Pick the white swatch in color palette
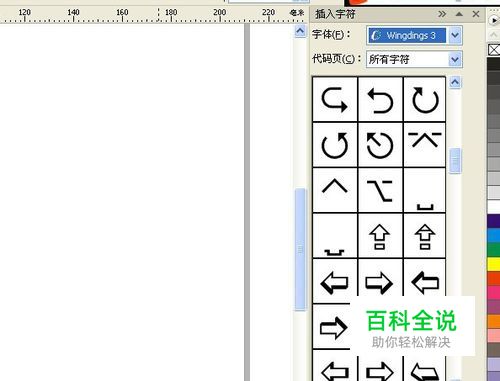The image size is (500, 381). [494, 206]
